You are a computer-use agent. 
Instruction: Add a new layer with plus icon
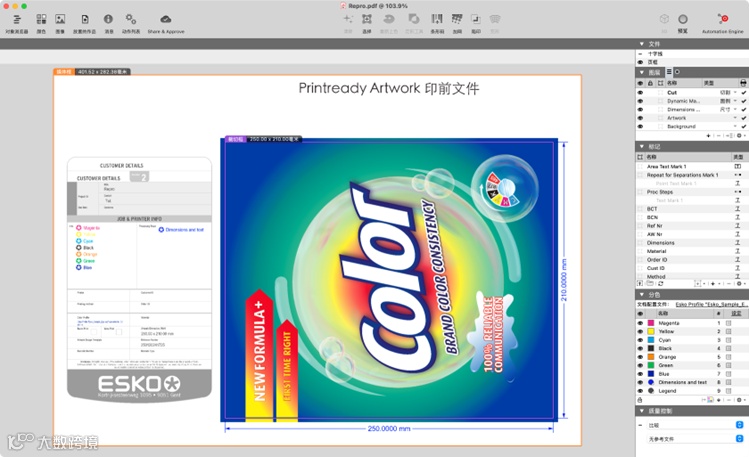[708, 136]
